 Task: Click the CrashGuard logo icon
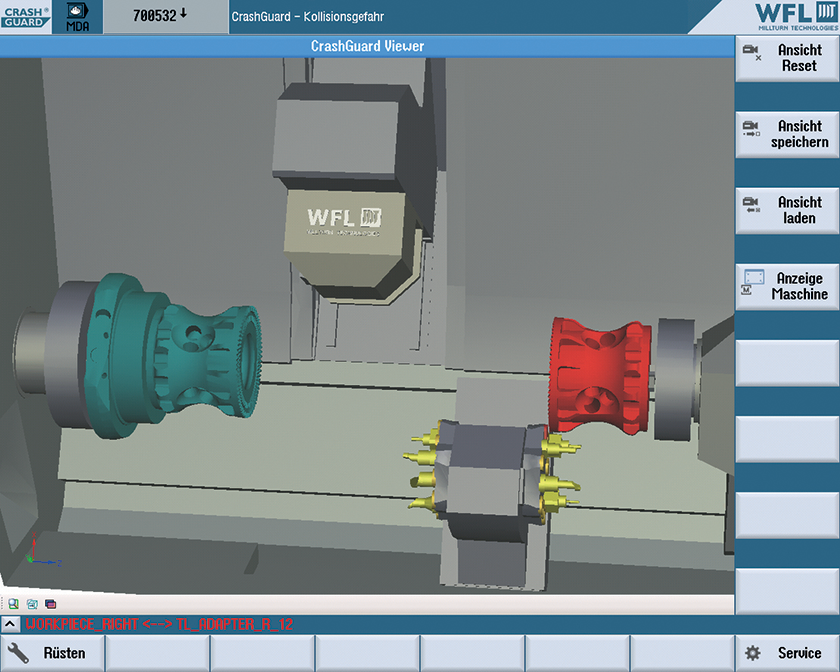tap(24, 16)
